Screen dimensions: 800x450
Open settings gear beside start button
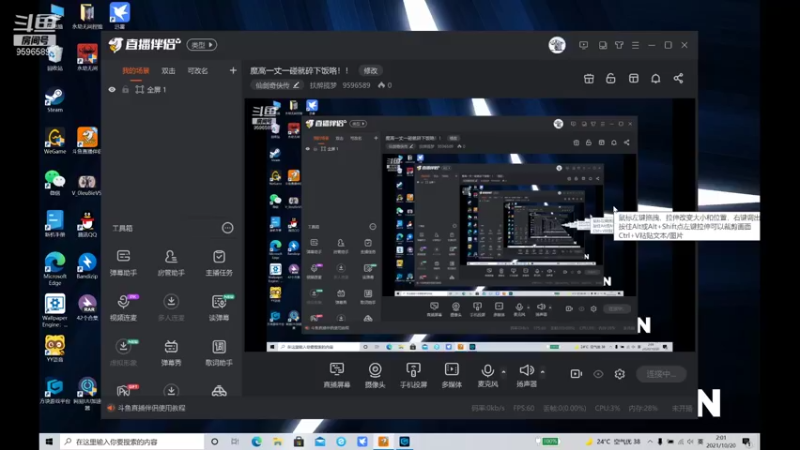(619, 374)
